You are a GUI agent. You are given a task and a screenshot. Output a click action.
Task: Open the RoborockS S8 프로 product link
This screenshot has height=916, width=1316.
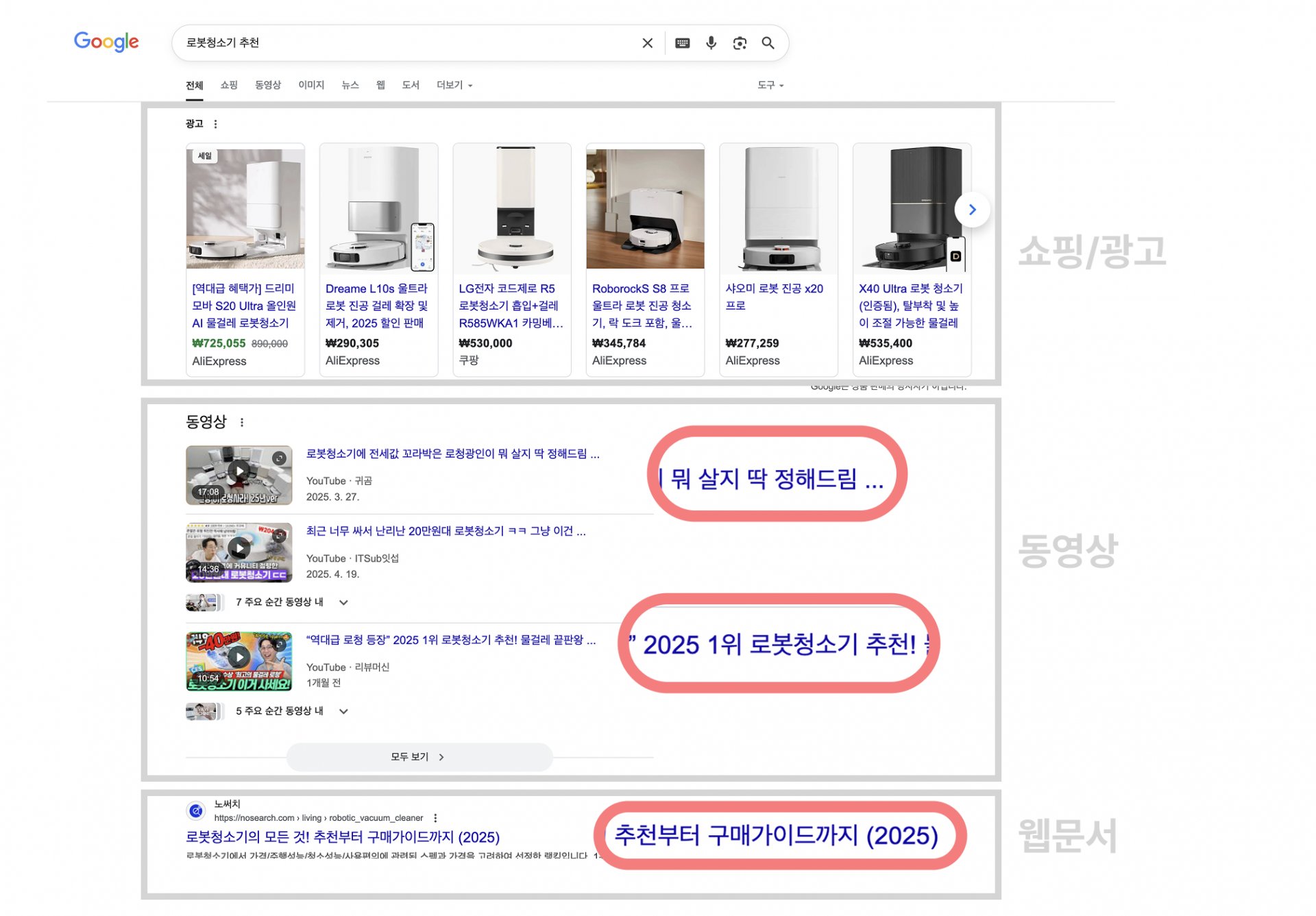tap(642, 306)
